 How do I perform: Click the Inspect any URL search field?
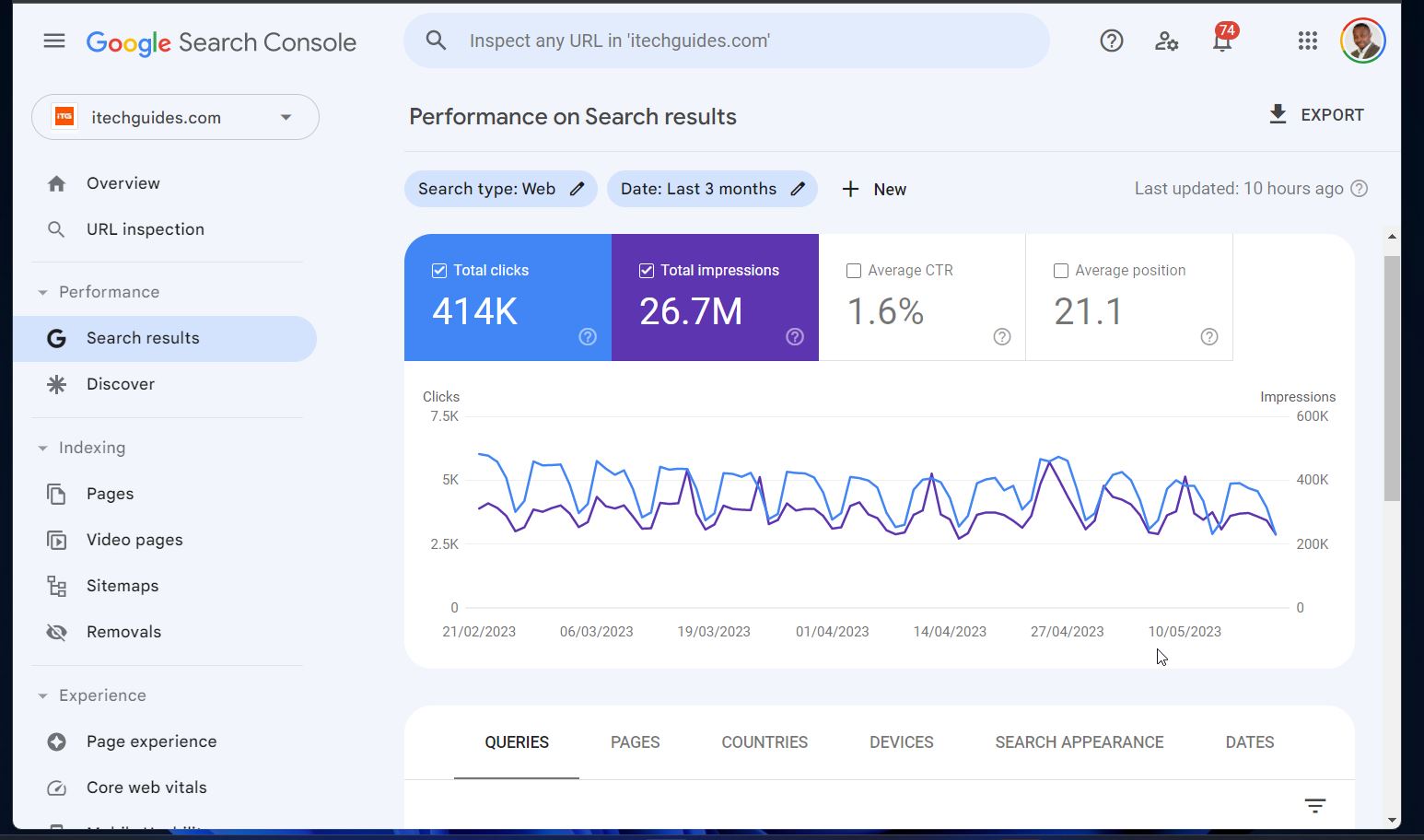click(x=727, y=41)
